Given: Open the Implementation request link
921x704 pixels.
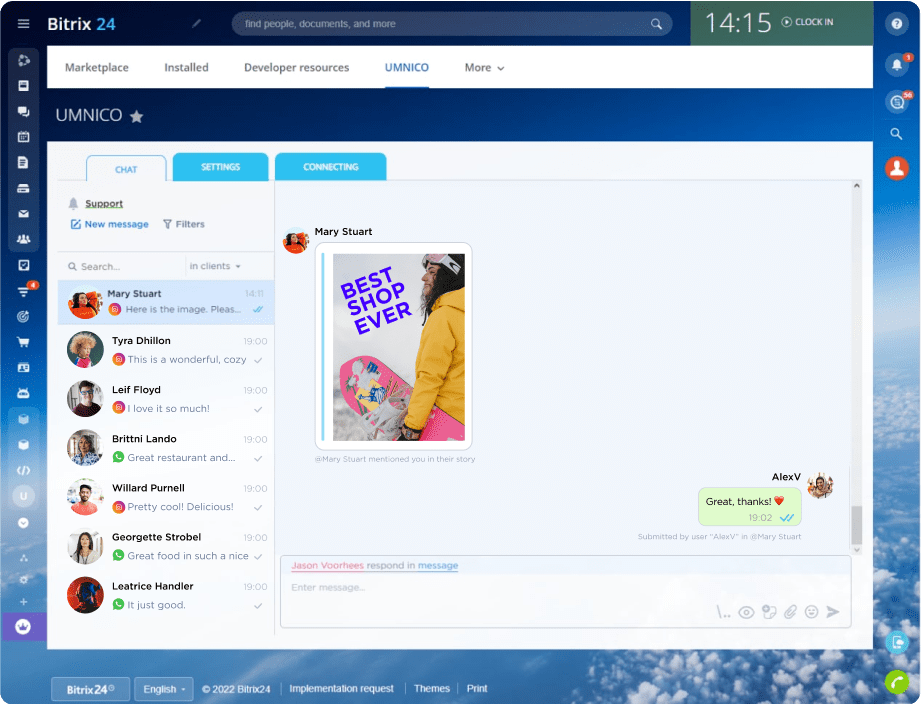Looking at the screenshot, I should [341, 688].
